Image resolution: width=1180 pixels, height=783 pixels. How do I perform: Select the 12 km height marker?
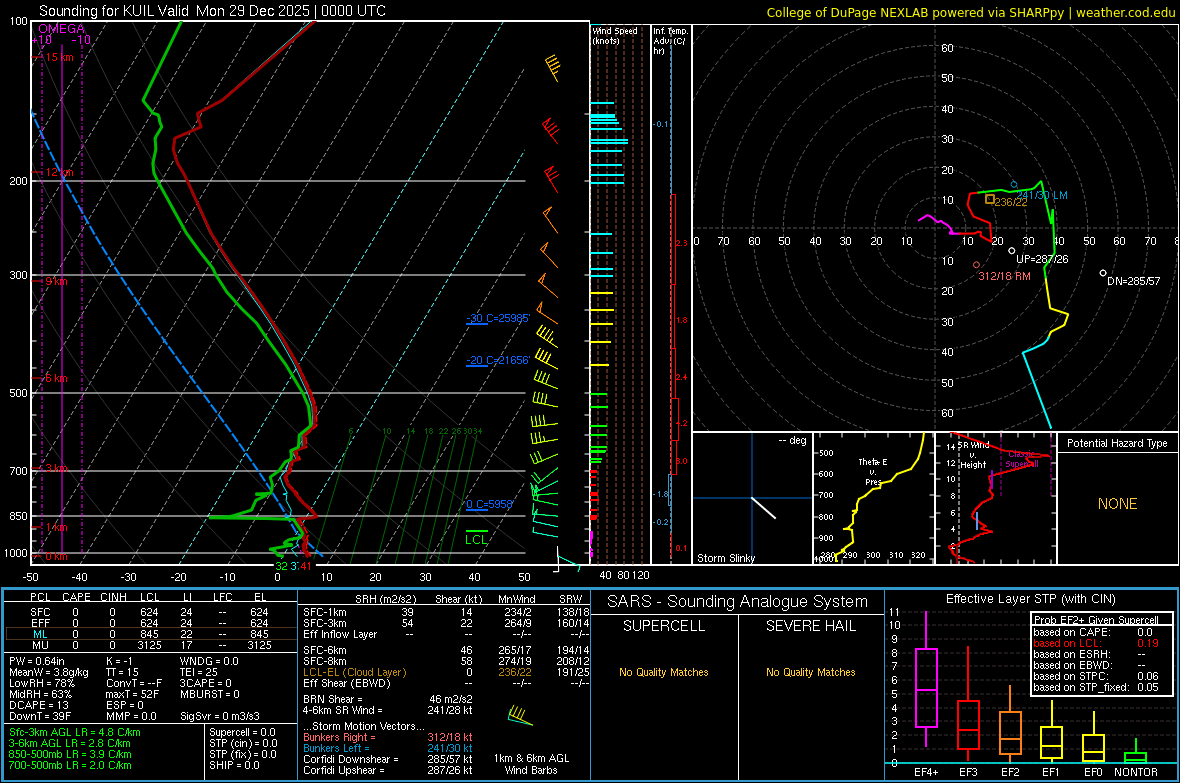tap(58, 172)
